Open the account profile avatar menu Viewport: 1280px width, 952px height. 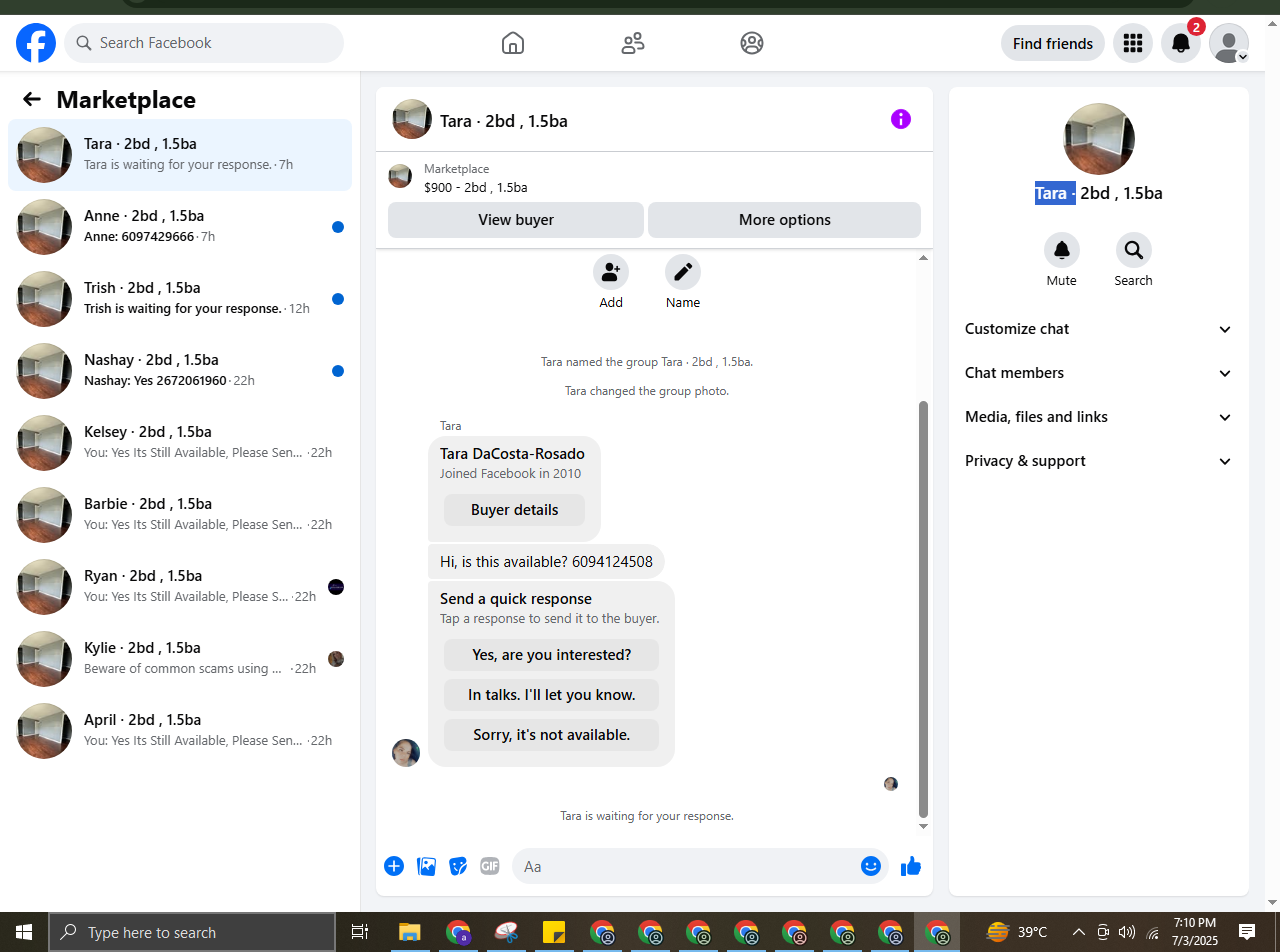[x=1229, y=43]
